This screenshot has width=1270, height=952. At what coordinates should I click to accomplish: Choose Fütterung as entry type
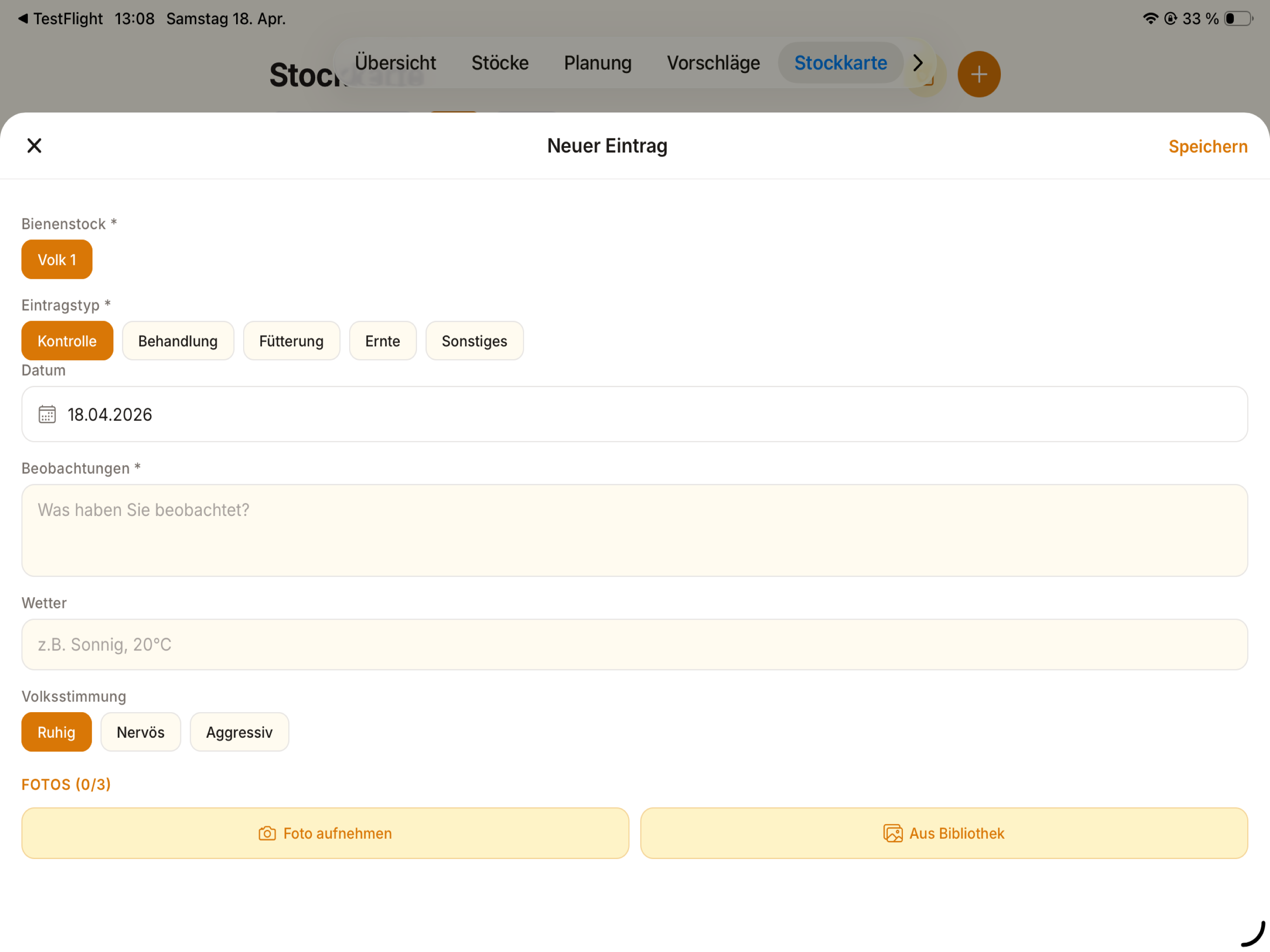[x=291, y=341]
